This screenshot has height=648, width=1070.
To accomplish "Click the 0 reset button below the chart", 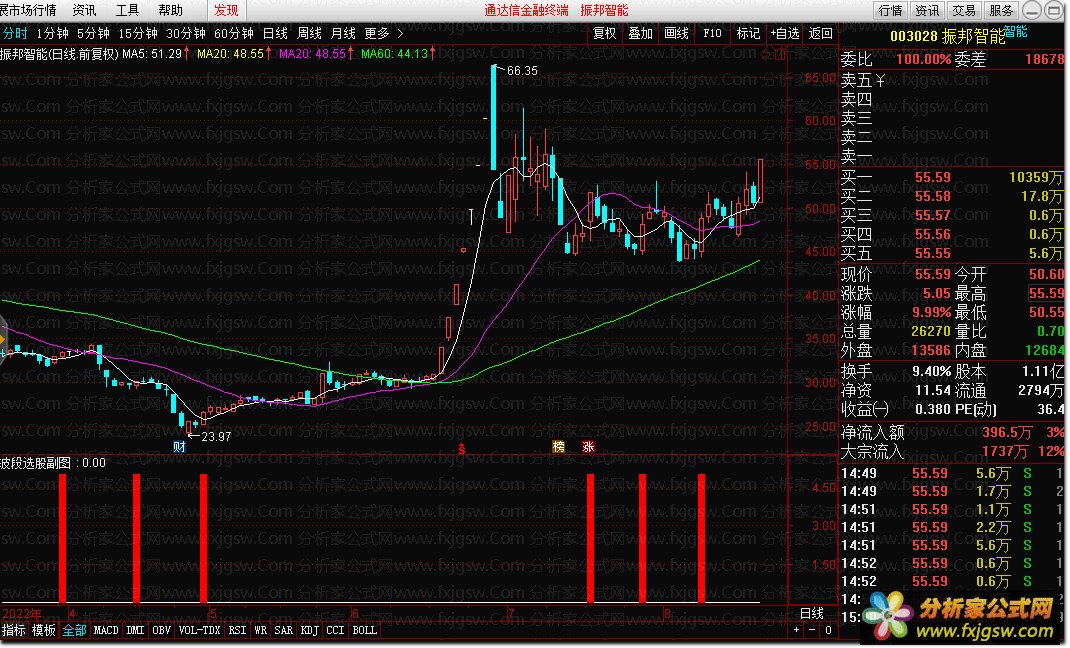I will (828, 631).
